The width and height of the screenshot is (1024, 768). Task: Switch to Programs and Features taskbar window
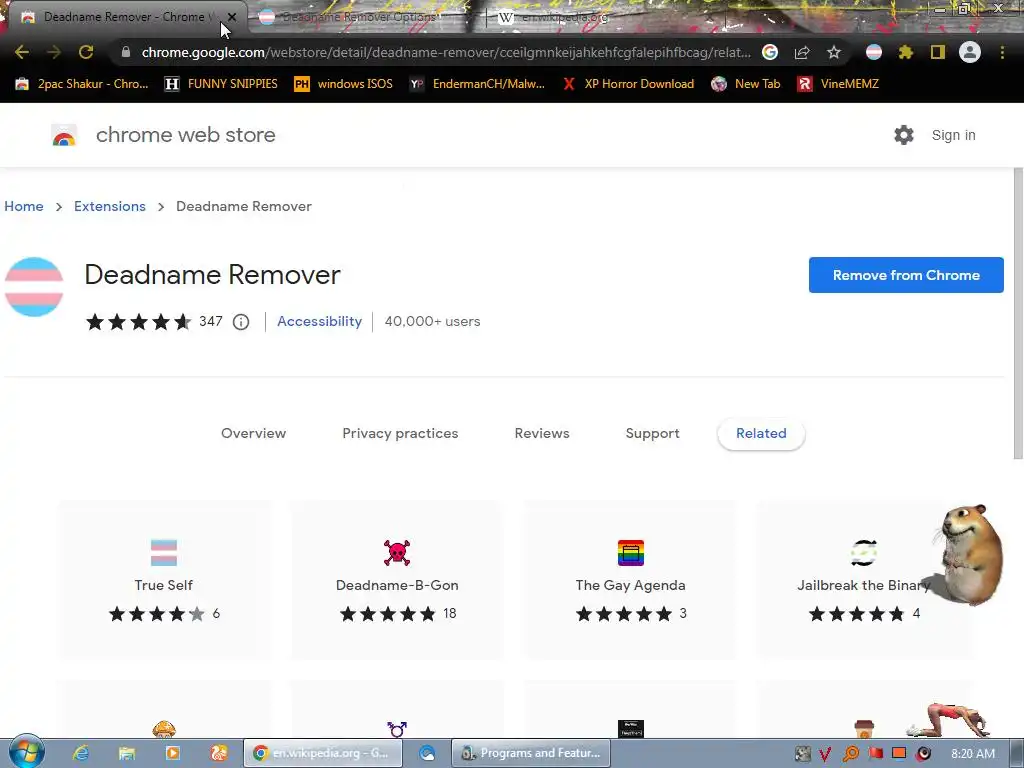click(531, 753)
